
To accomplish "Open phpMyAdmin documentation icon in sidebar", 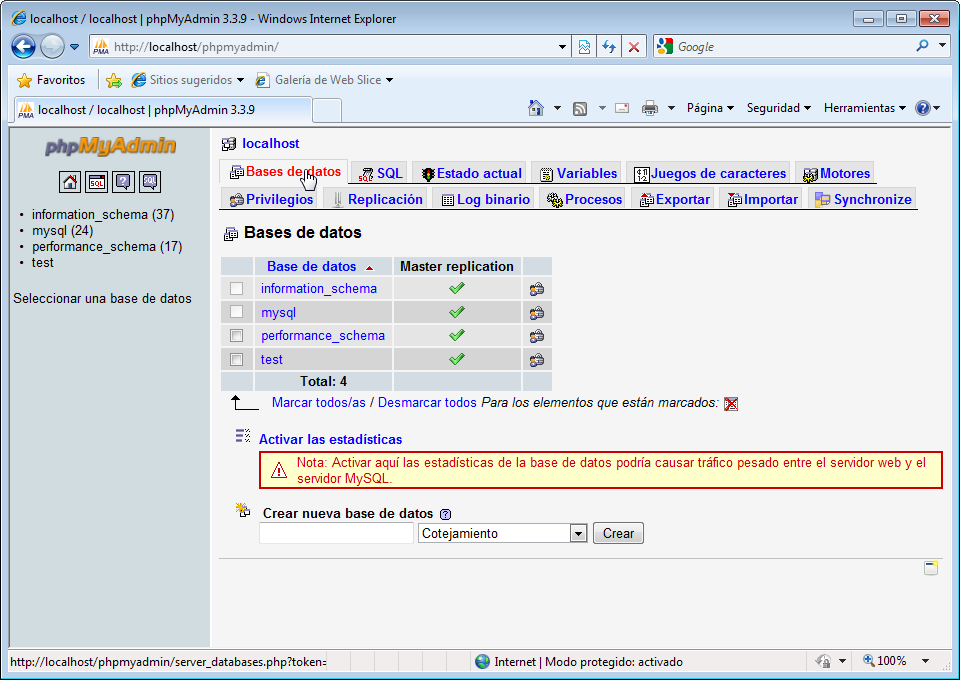I will click(123, 182).
